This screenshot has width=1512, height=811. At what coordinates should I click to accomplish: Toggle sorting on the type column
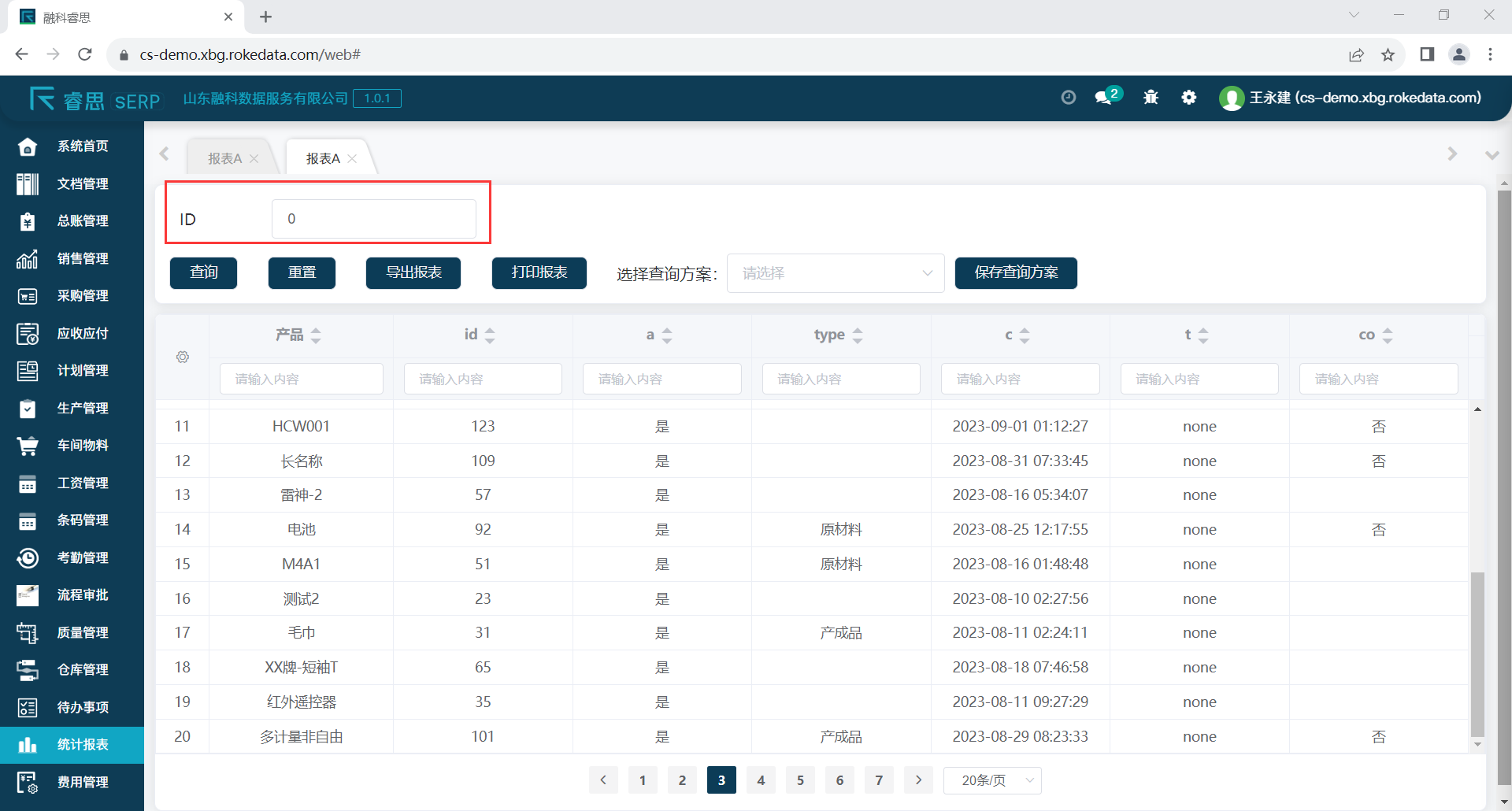[858, 335]
